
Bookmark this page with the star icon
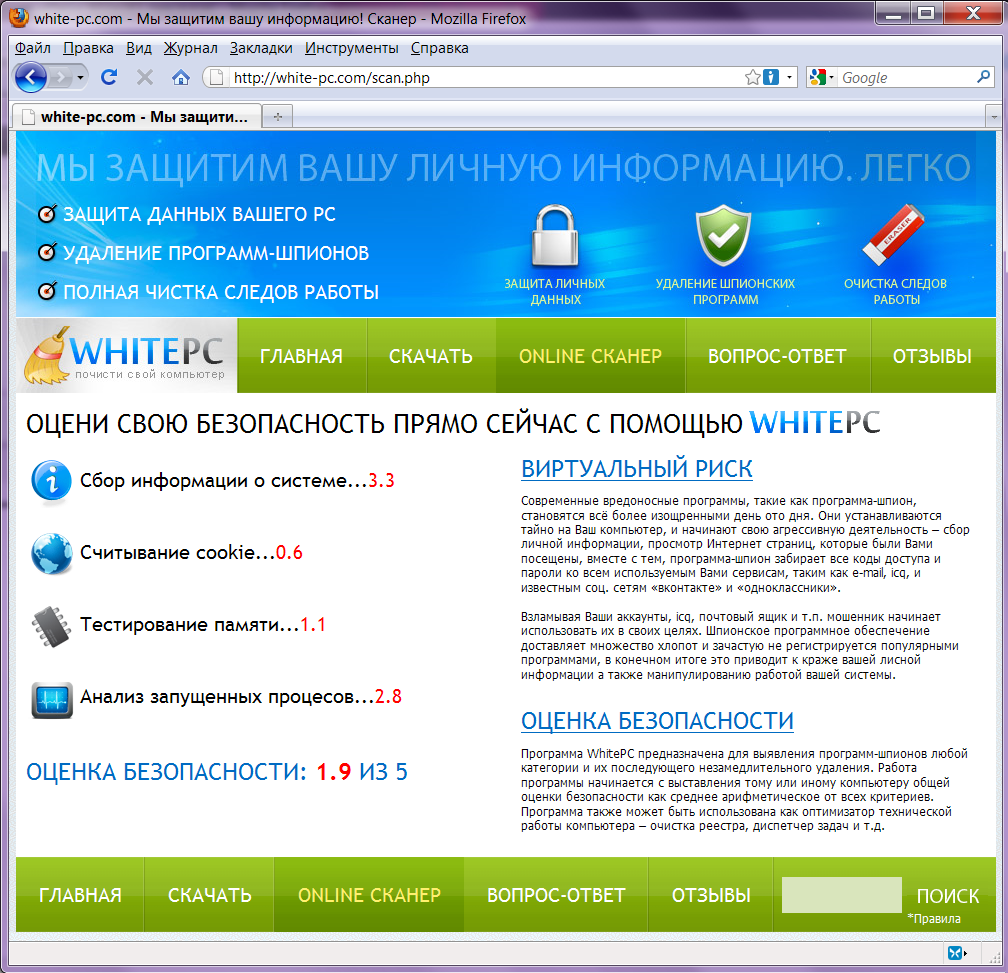tap(752, 78)
